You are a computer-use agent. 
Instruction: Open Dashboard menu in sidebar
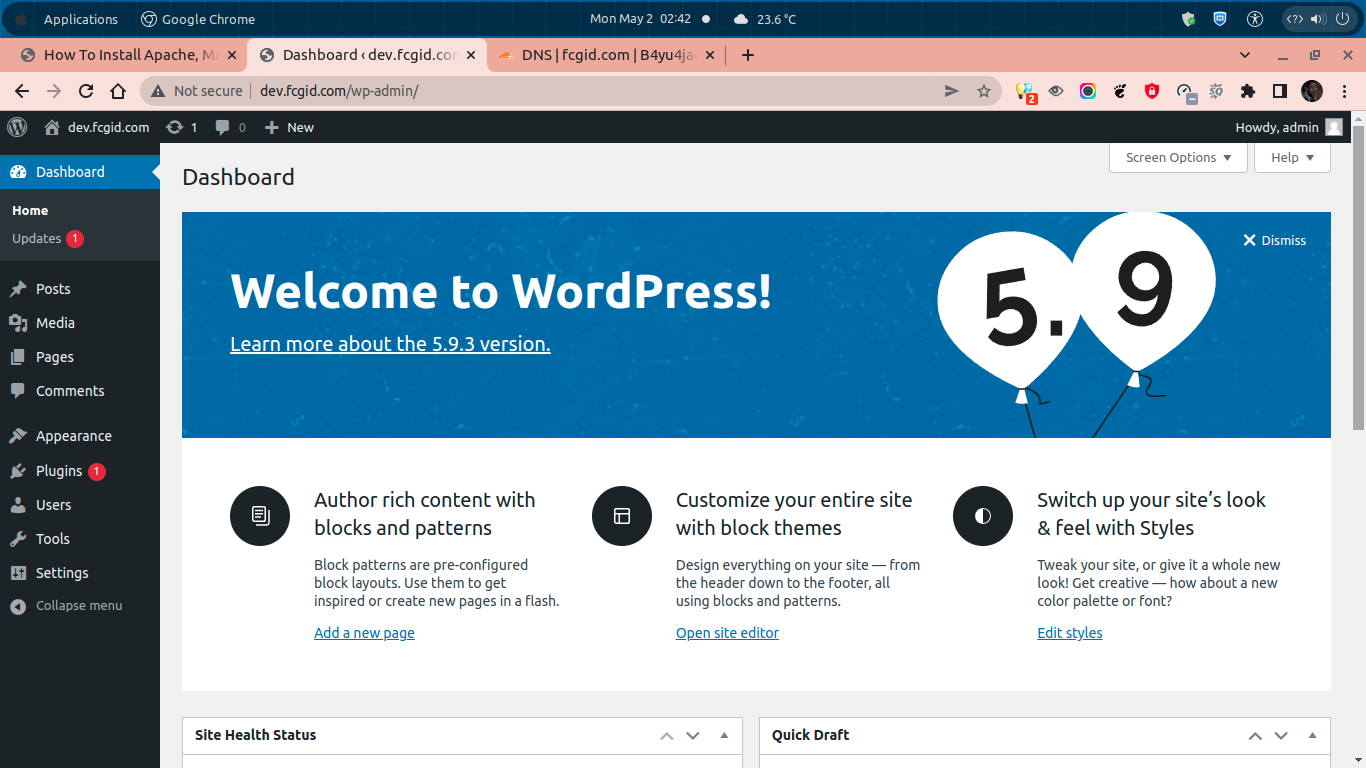[80, 172]
